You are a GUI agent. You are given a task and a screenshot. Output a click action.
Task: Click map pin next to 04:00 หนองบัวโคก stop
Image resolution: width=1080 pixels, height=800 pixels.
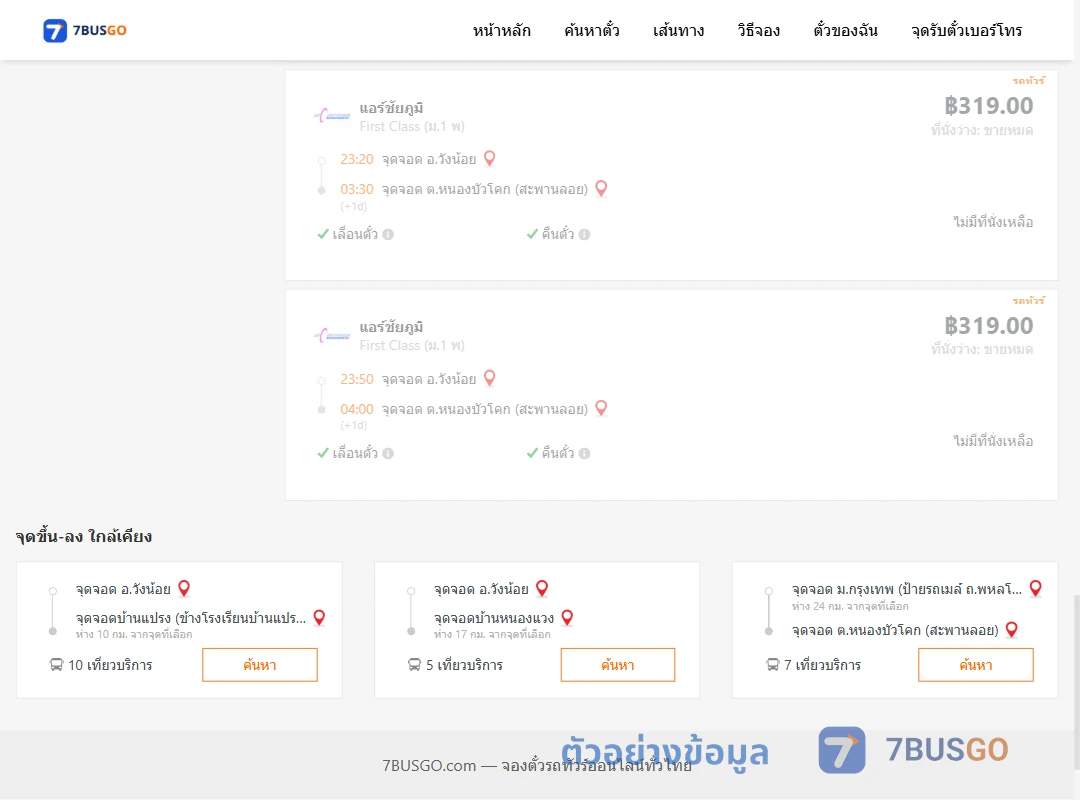601,408
